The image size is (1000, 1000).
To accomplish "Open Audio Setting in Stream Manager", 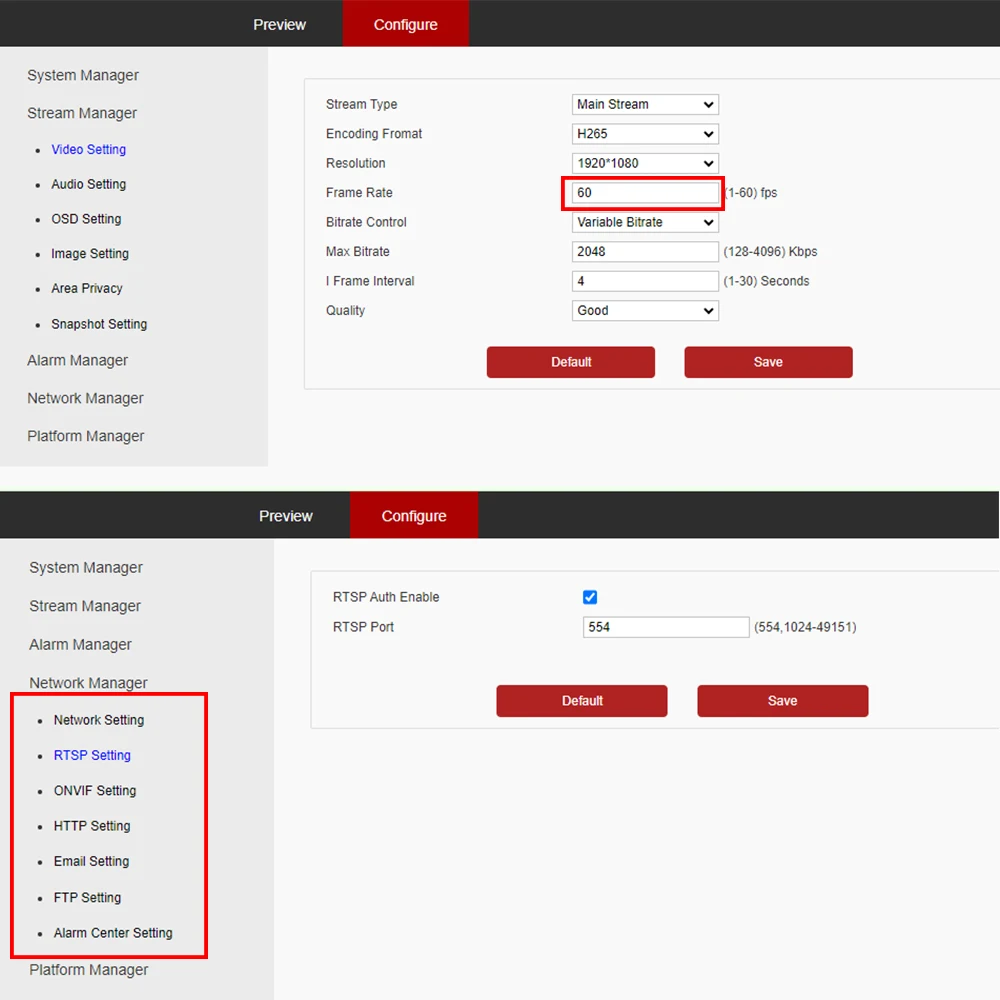I will tap(88, 184).
